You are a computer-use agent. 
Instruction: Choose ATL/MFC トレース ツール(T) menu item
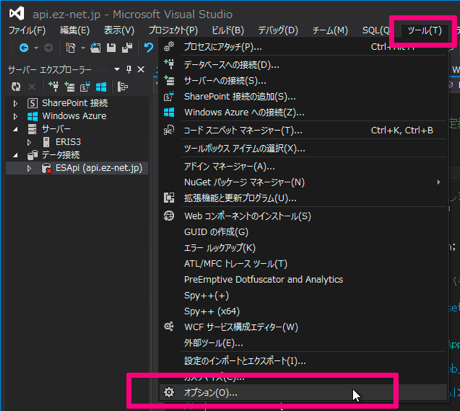(303, 264)
